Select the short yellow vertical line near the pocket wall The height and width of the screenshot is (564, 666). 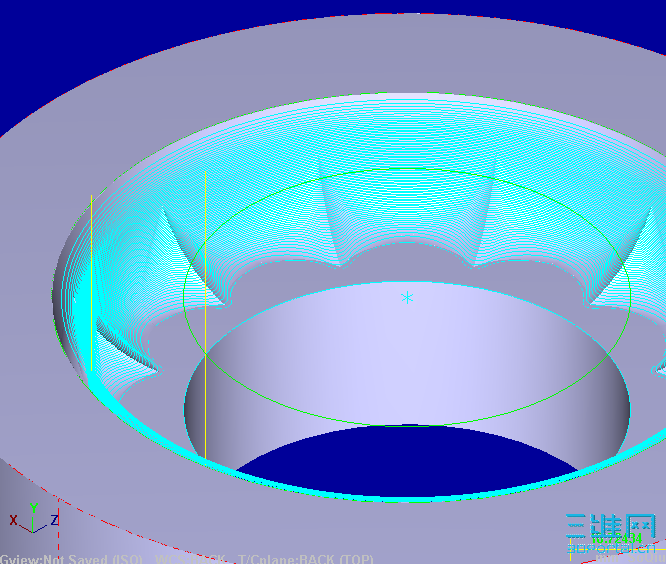(x=91, y=283)
